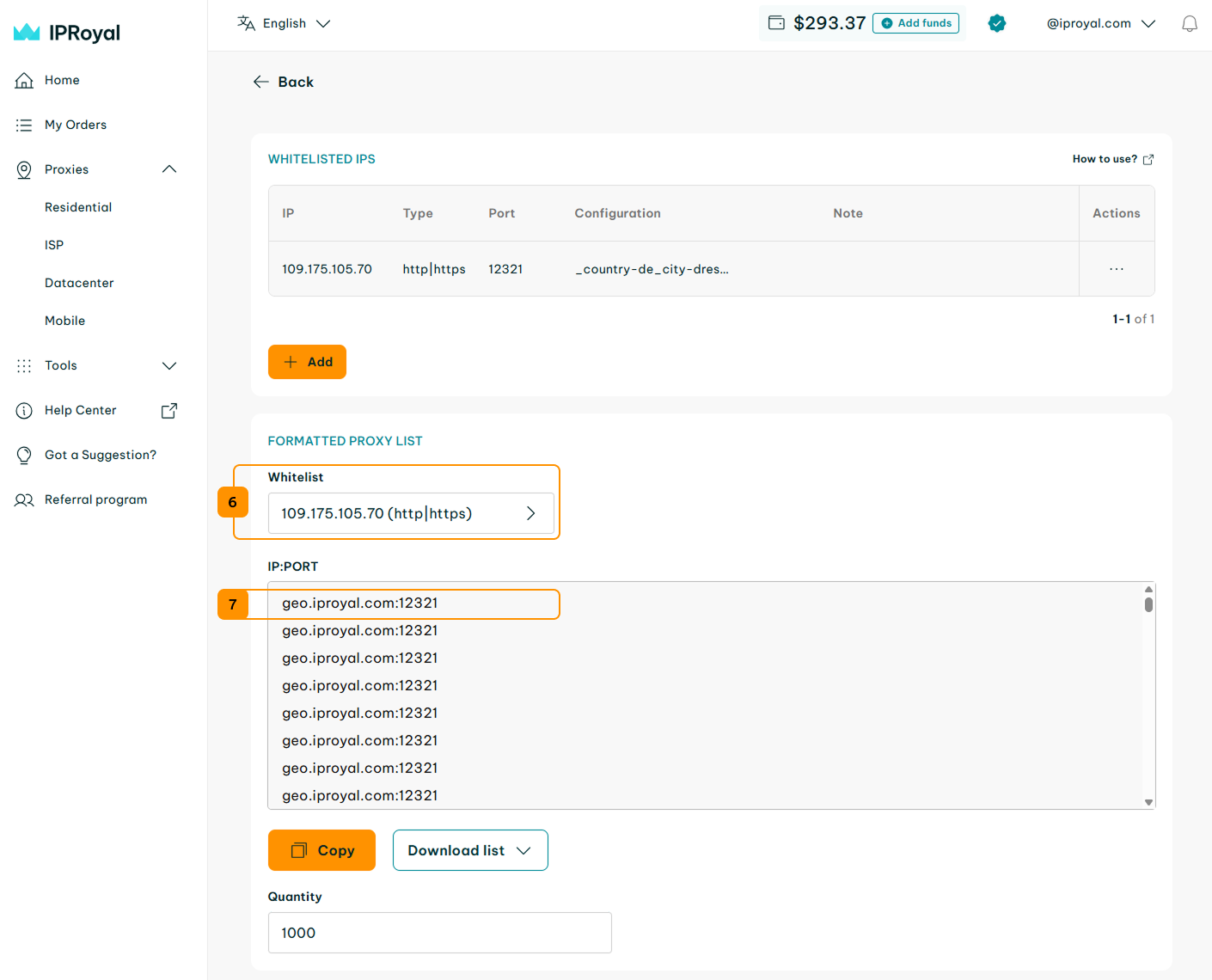This screenshot has height=980, width=1212.
Task: Click the Proxies location pin icon
Action: [24, 169]
